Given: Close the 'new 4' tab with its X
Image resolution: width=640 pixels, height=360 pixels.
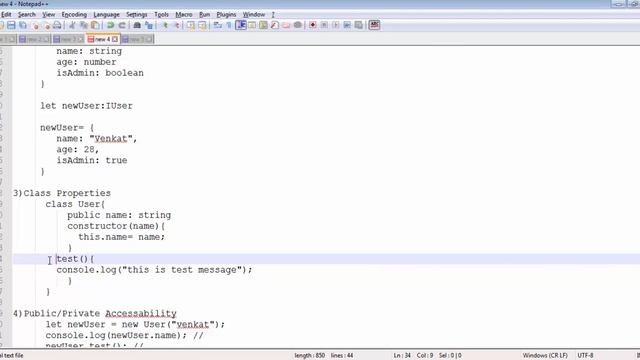Looking at the screenshot, I should [115, 39].
